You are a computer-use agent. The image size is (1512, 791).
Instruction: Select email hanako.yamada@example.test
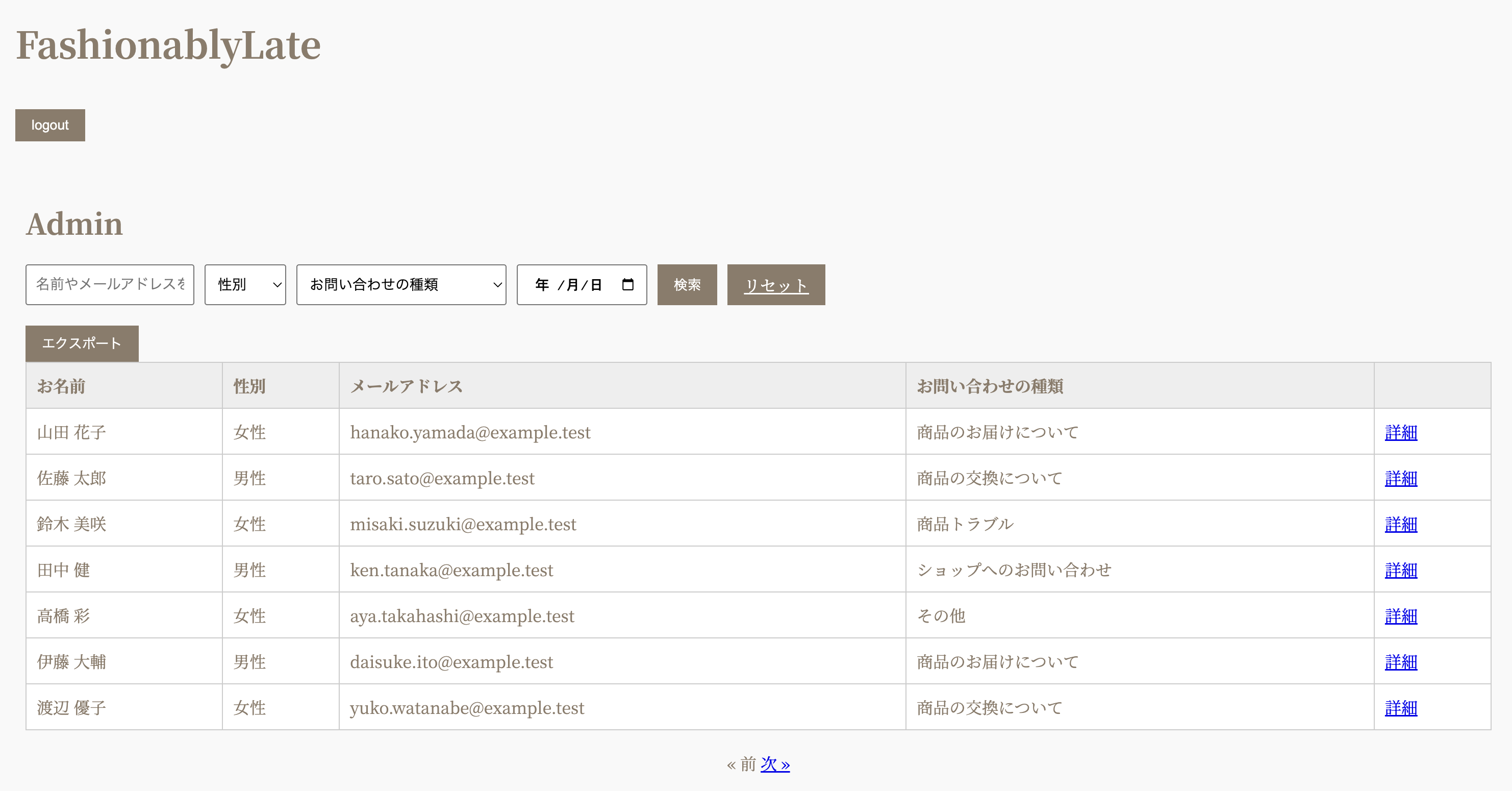(x=470, y=432)
